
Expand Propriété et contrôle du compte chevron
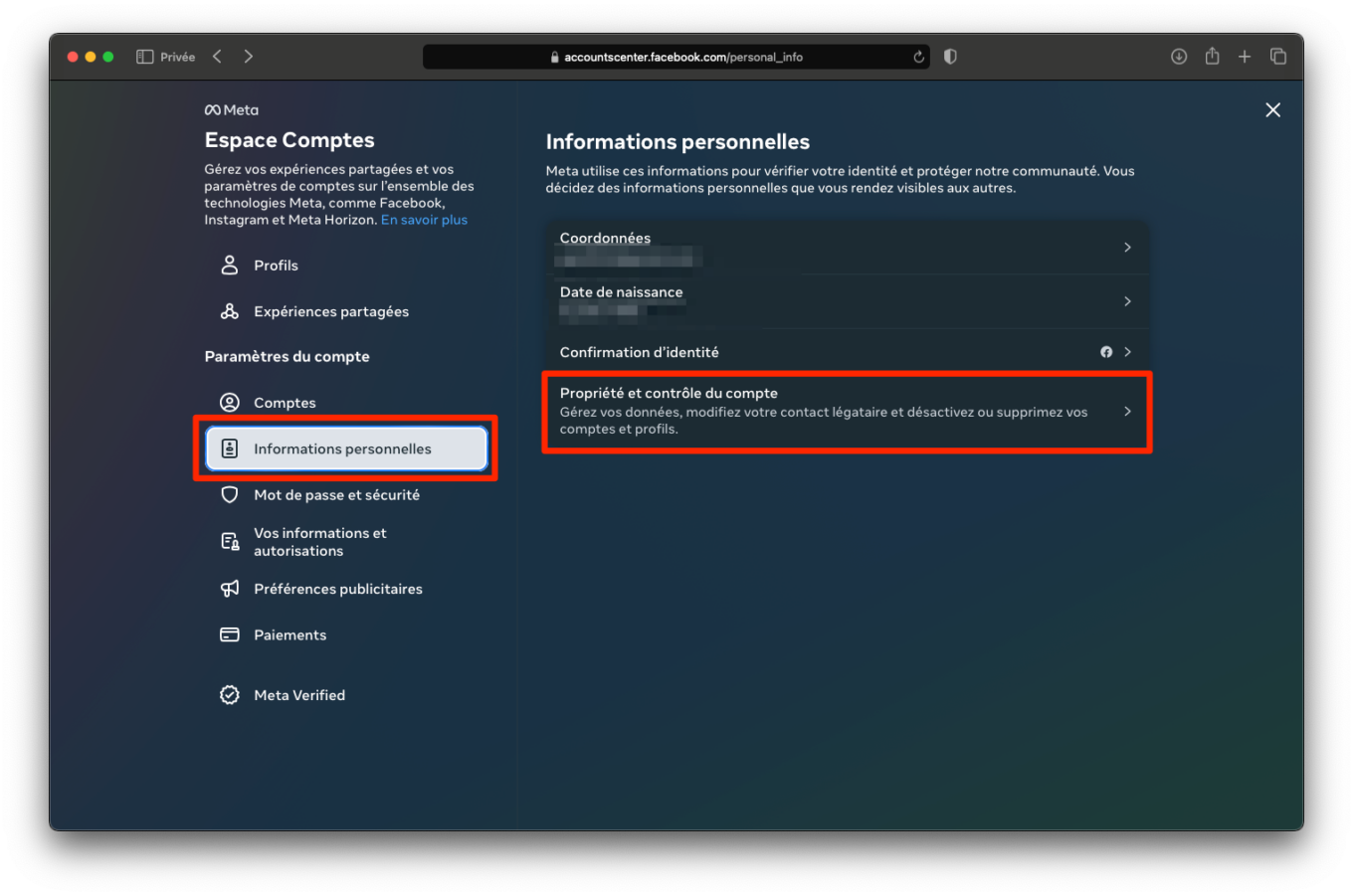click(x=1127, y=412)
